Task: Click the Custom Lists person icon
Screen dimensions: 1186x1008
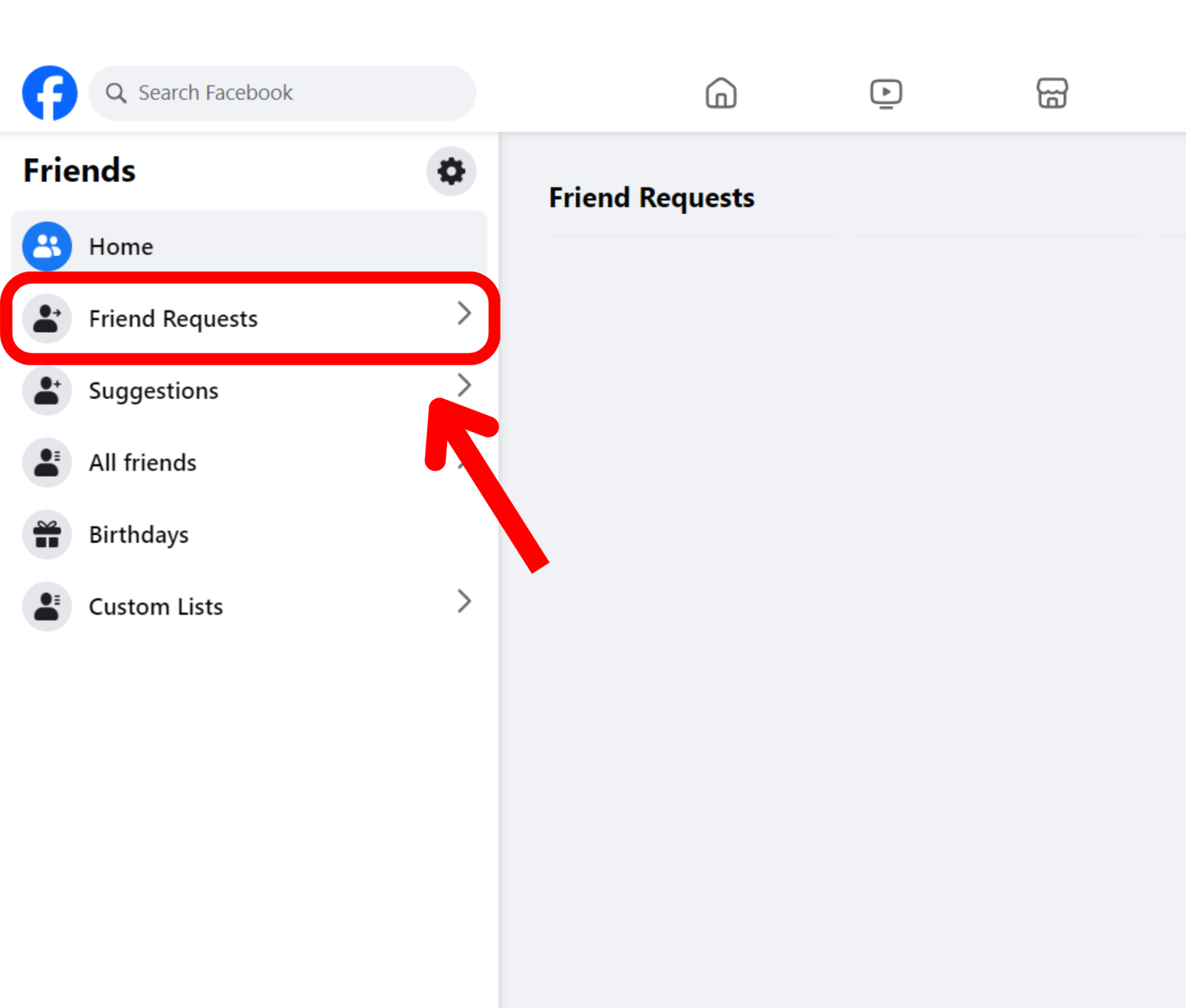Action: (47, 606)
